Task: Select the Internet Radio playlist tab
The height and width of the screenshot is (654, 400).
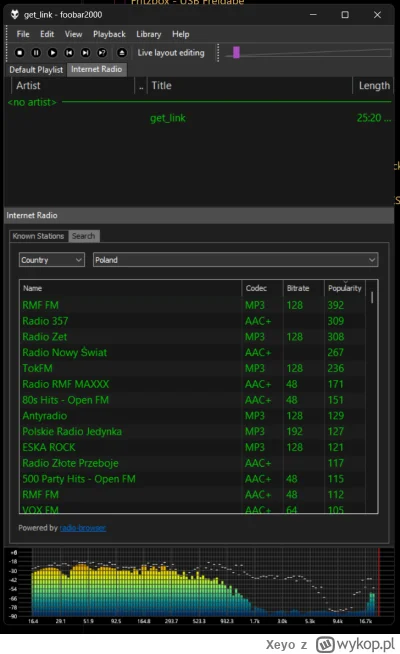Action: (x=96, y=69)
